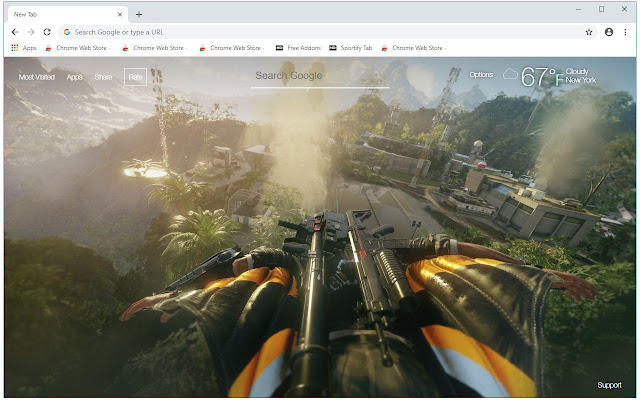
Task: Click the boxed Rate button
Action: [136, 77]
